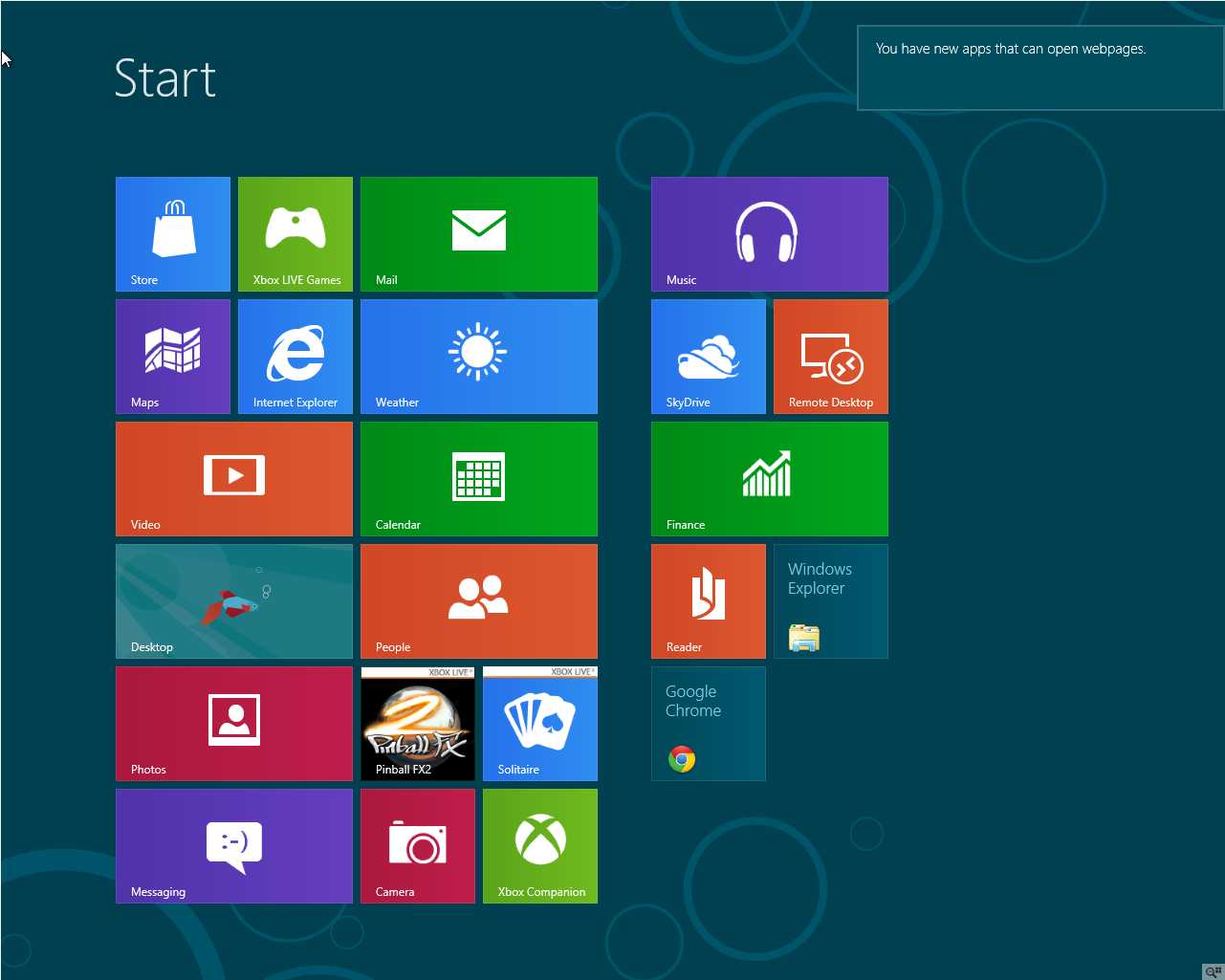Launch Xbox LIVE Games tile
Screen dimensions: 1225x980
[295, 234]
